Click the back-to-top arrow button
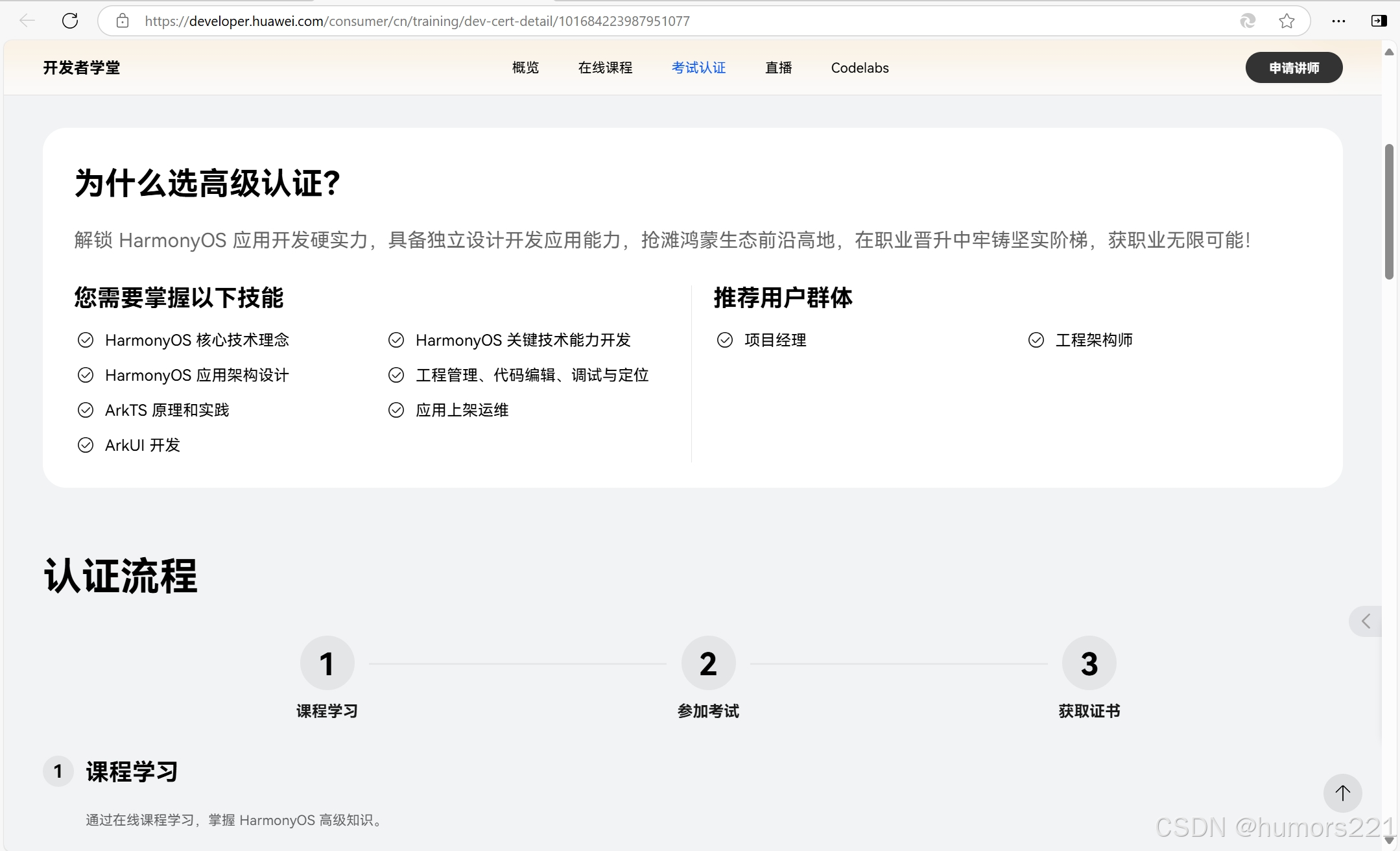 pos(1342,793)
